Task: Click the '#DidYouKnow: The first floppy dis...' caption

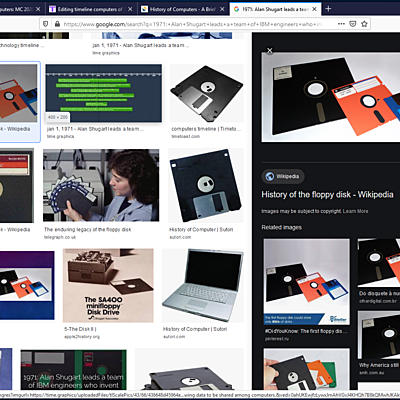Action: pyautogui.click(x=306, y=331)
